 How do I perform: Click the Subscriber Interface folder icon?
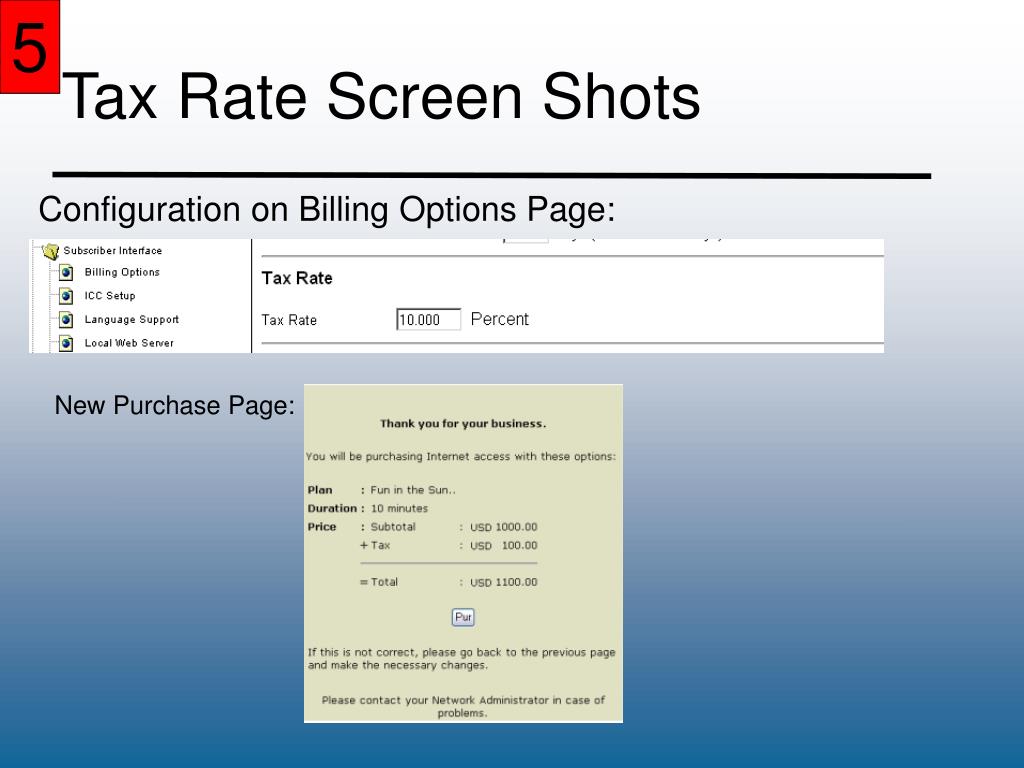point(50,251)
